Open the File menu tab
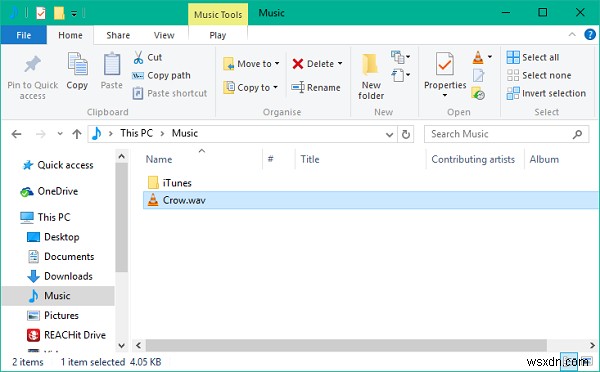The height and width of the screenshot is (372, 600). pyautogui.click(x=24, y=35)
